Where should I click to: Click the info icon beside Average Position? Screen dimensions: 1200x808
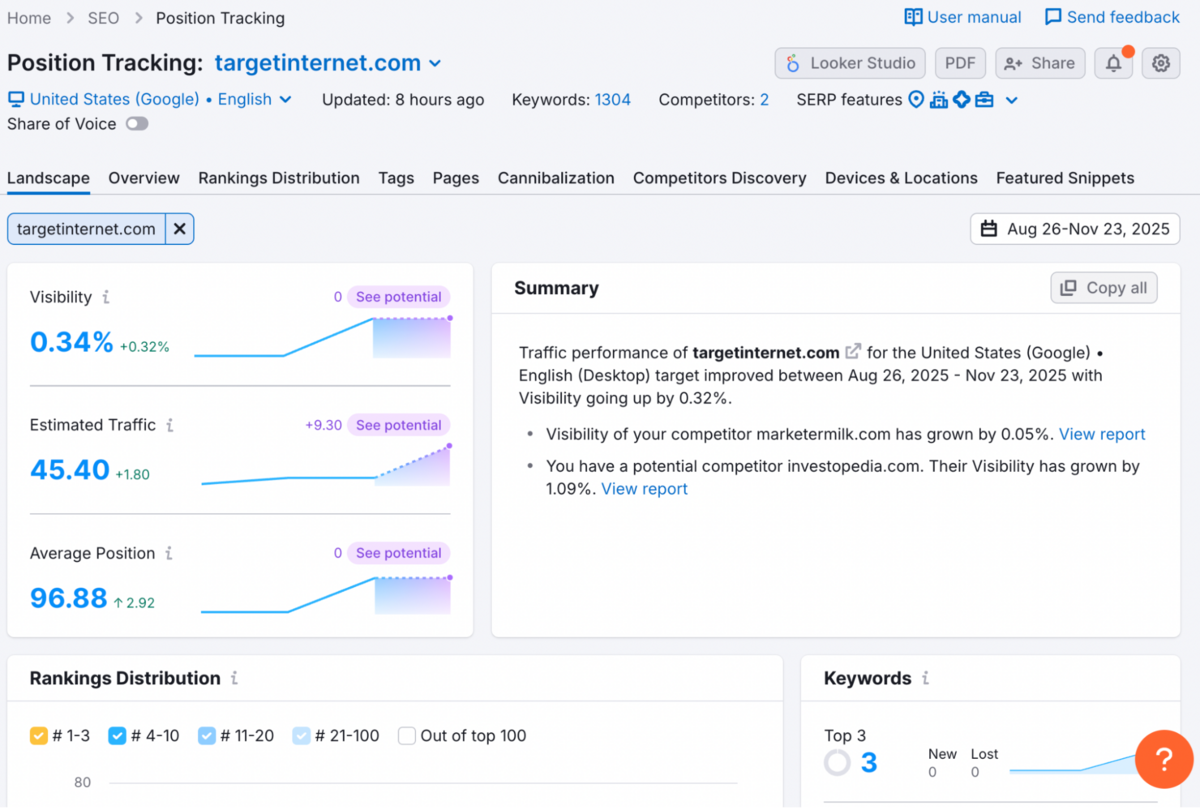coord(168,553)
